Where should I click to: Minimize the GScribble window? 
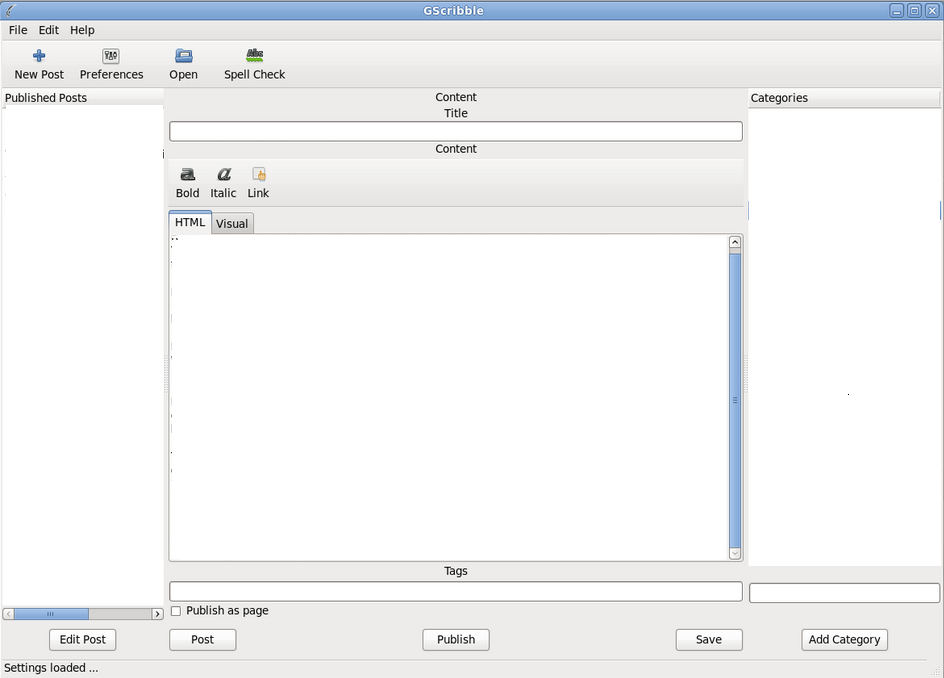(896, 10)
